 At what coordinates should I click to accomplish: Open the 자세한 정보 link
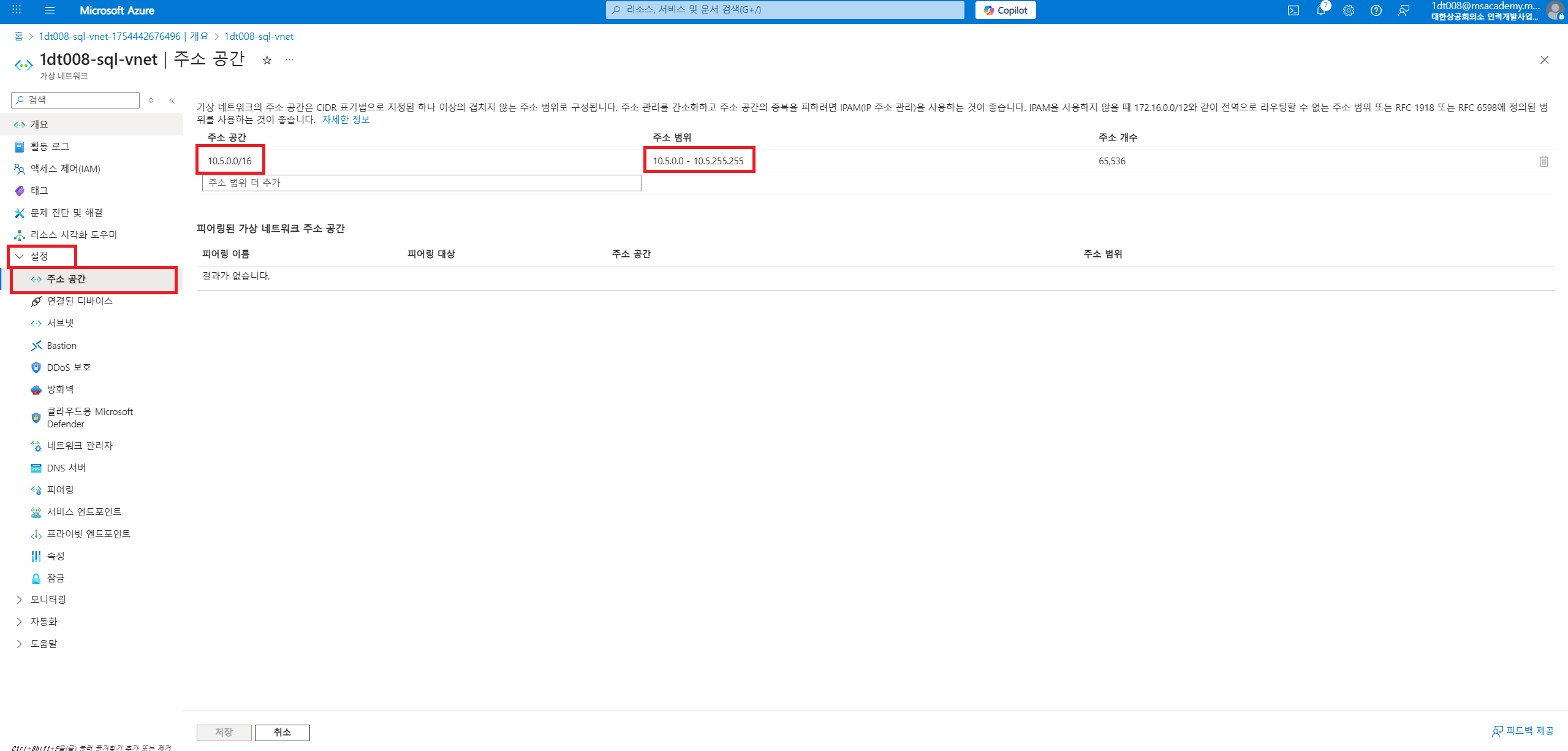(x=346, y=120)
